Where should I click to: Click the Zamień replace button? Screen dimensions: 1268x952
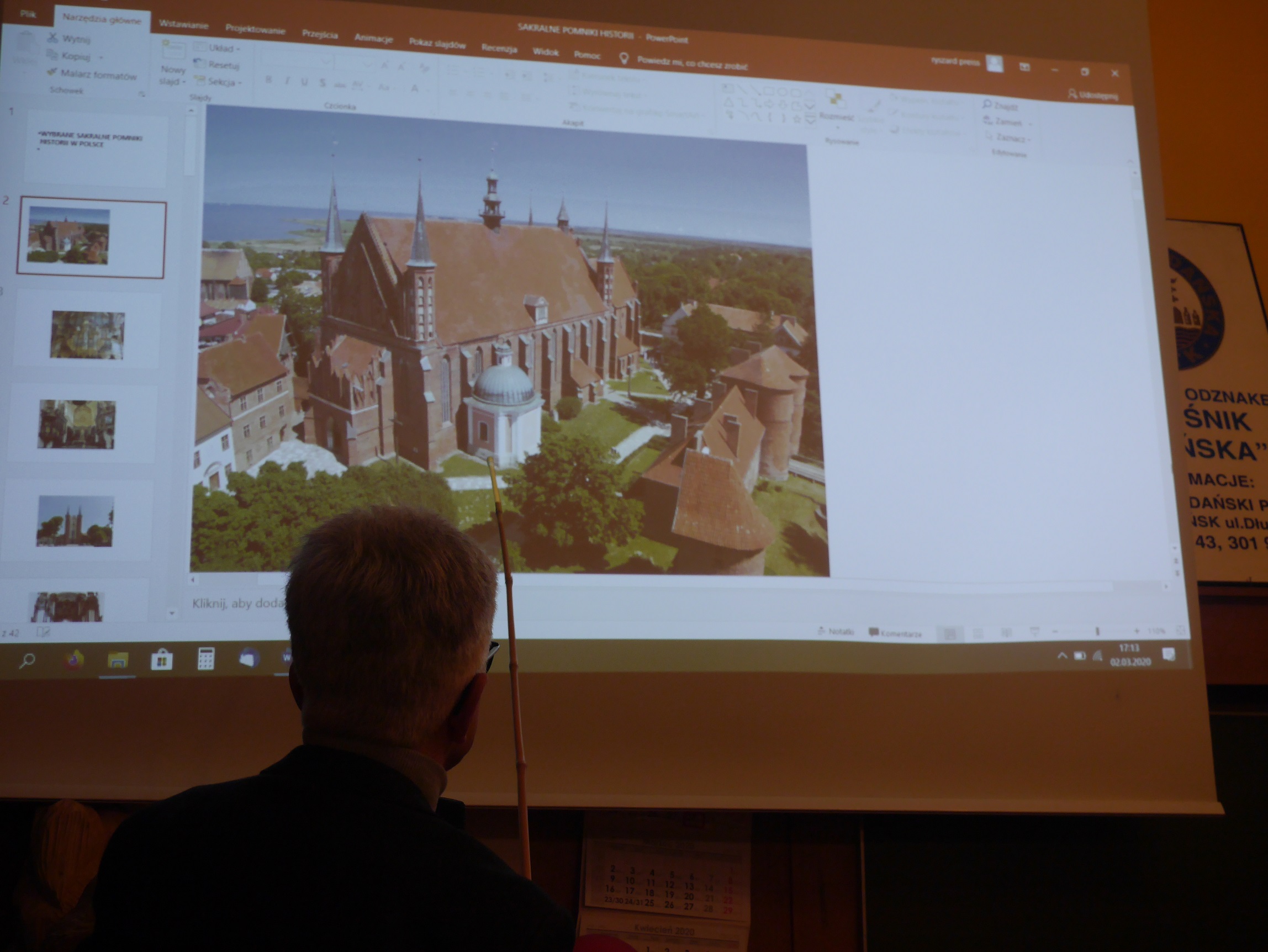[1008, 121]
